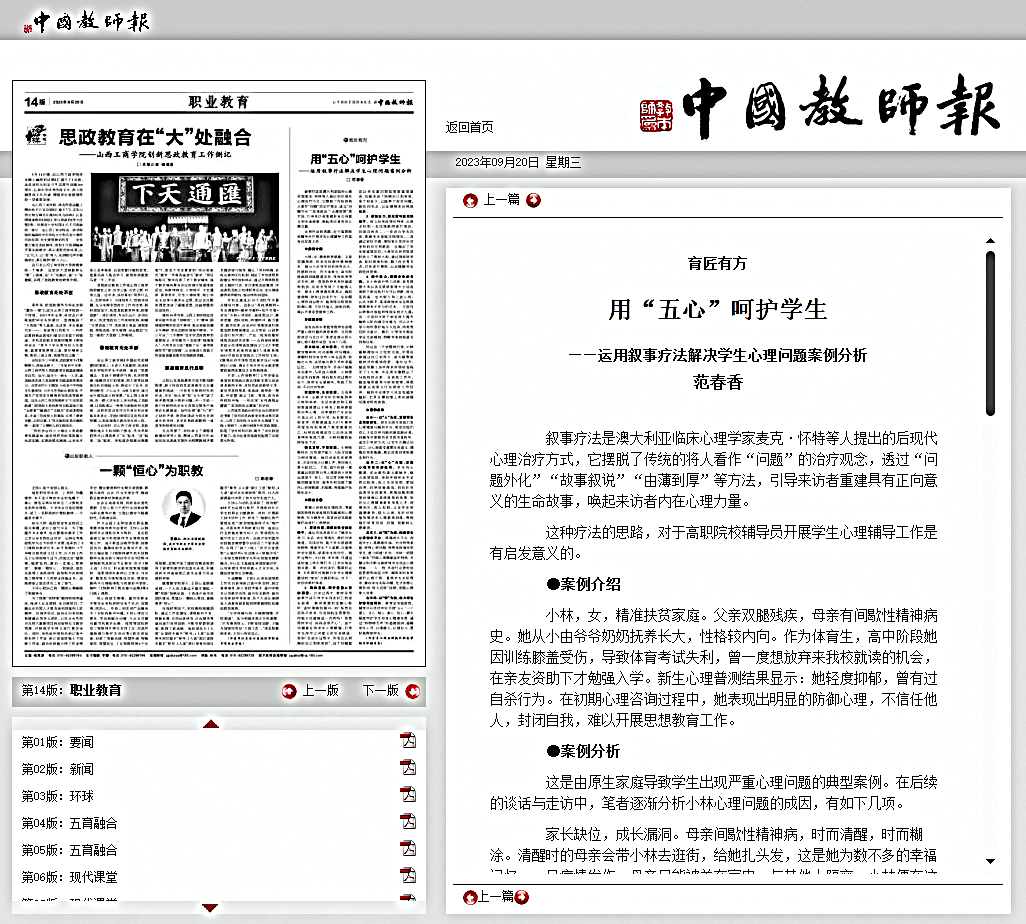
Task: Open the PDF icon for 第01版 要闻
Action: (408, 741)
